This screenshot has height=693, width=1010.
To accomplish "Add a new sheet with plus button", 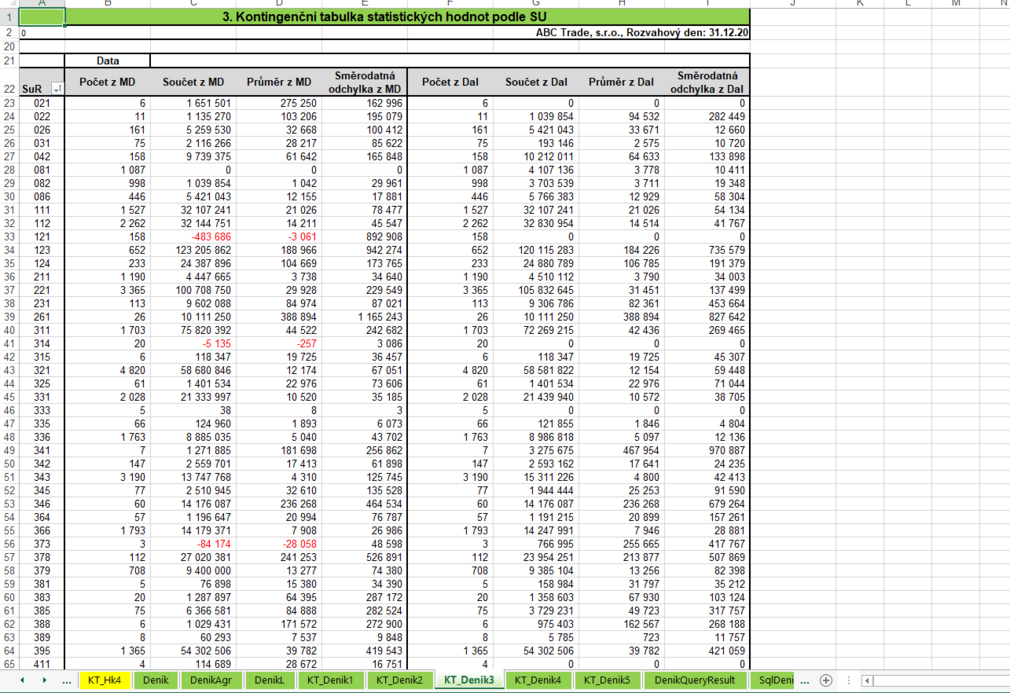I will coord(826,680).
